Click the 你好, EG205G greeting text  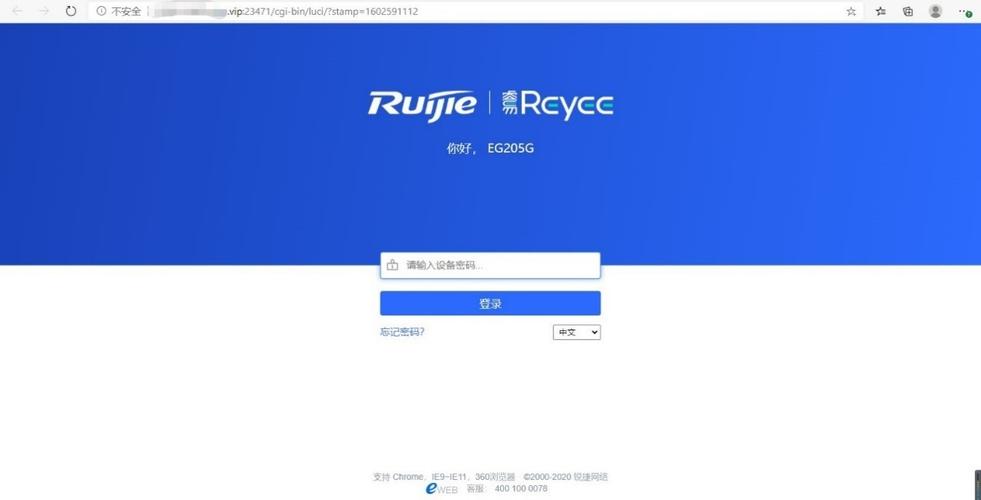pyautogui.click(x=490, y=149)
